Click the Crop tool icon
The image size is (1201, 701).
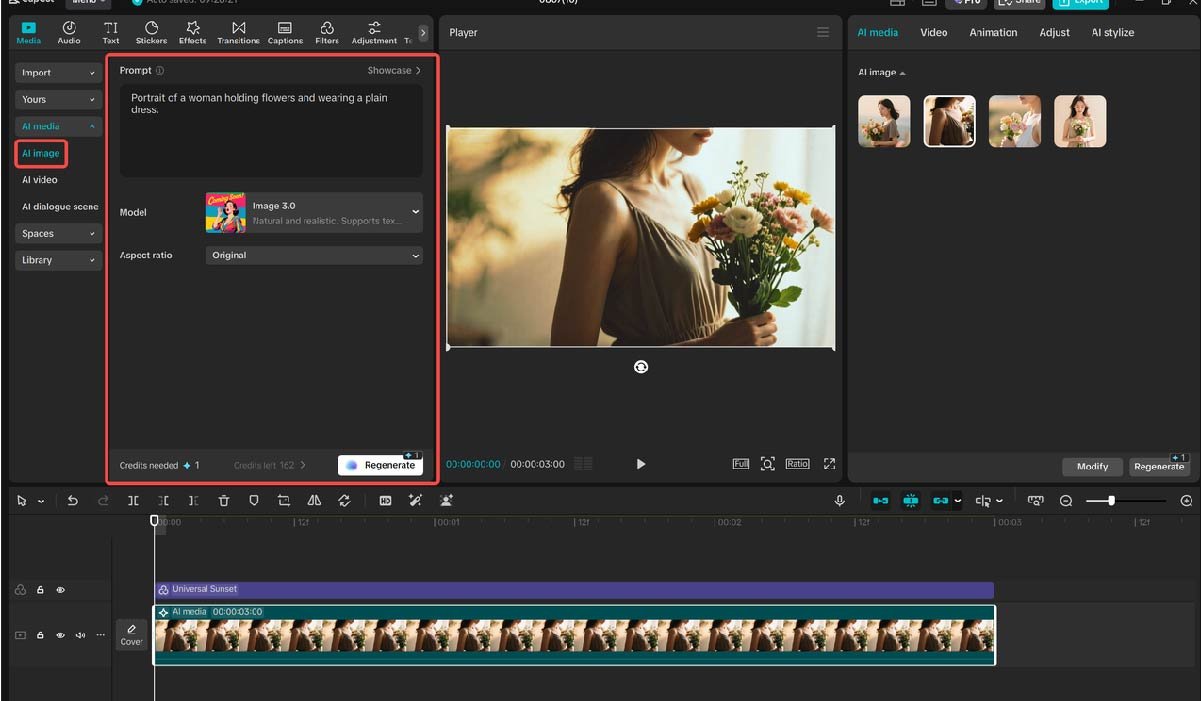tap(284, 501)
